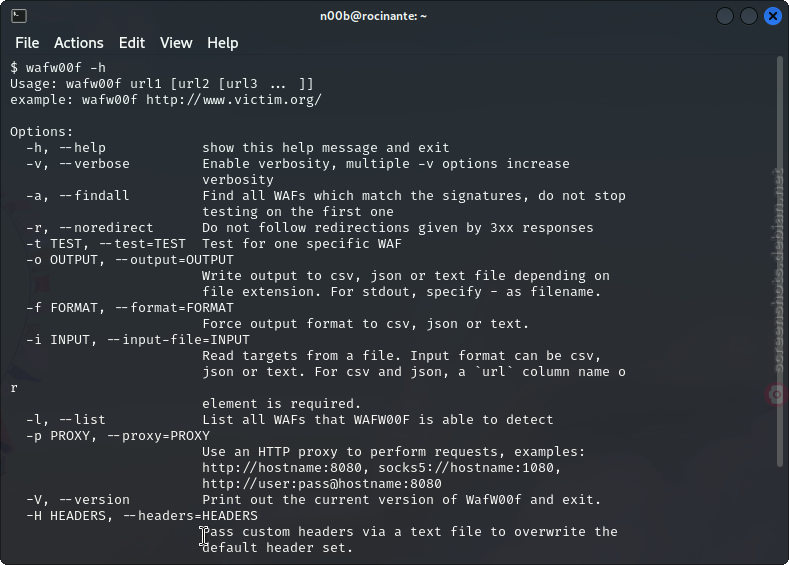Viewport: 789px width, 565px height.
Task: Minimize the terminal window
Action: (x=725, y=16)
